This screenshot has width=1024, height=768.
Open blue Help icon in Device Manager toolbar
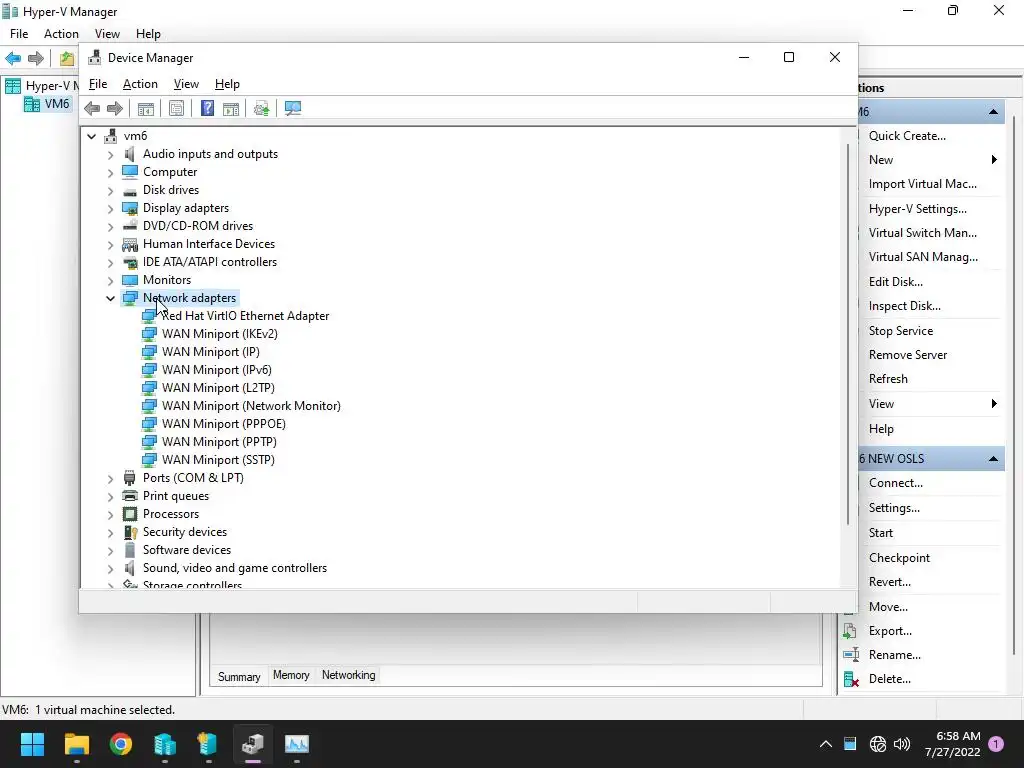pyautogui.click(x=207, y=108)
